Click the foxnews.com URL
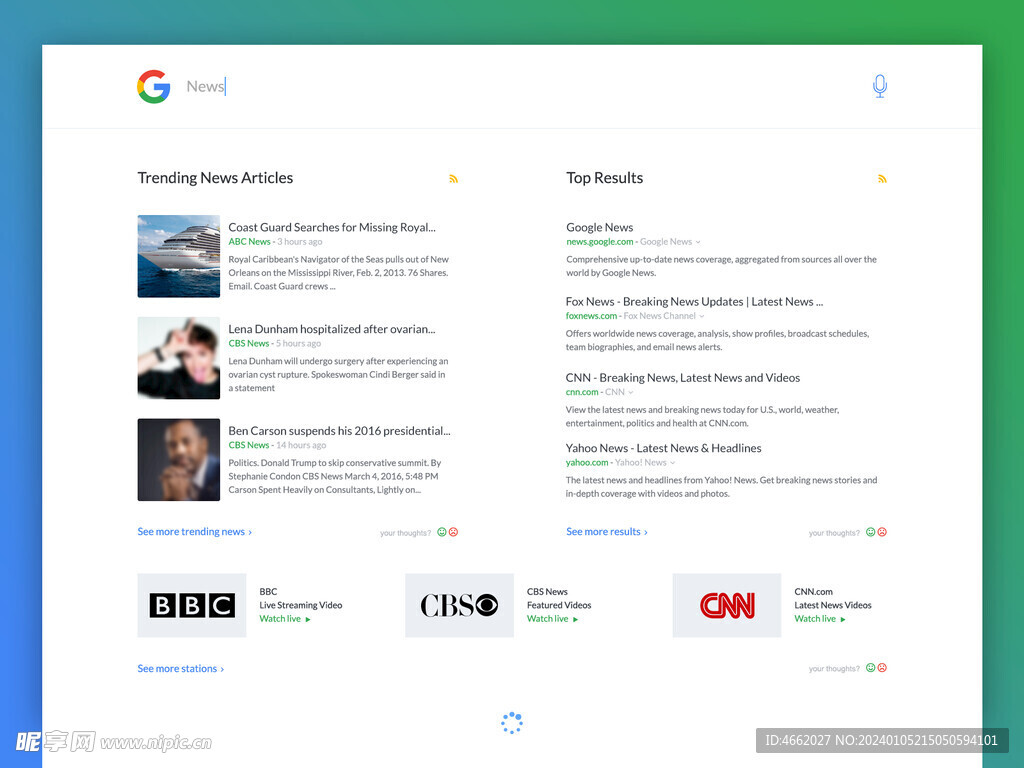1024x768 pixels. point(591,316)
